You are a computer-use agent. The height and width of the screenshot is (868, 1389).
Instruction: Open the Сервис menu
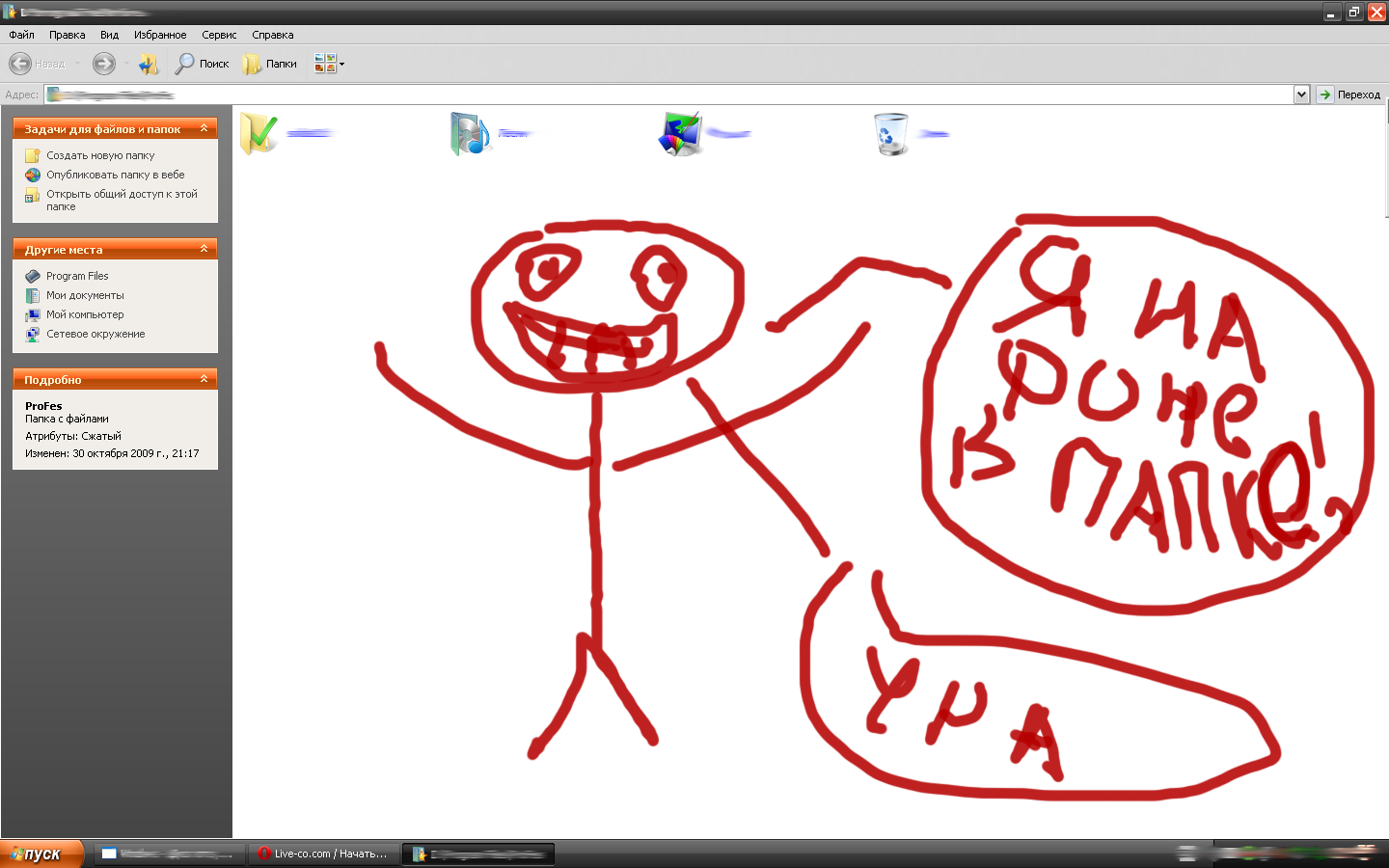click(219, 35)
